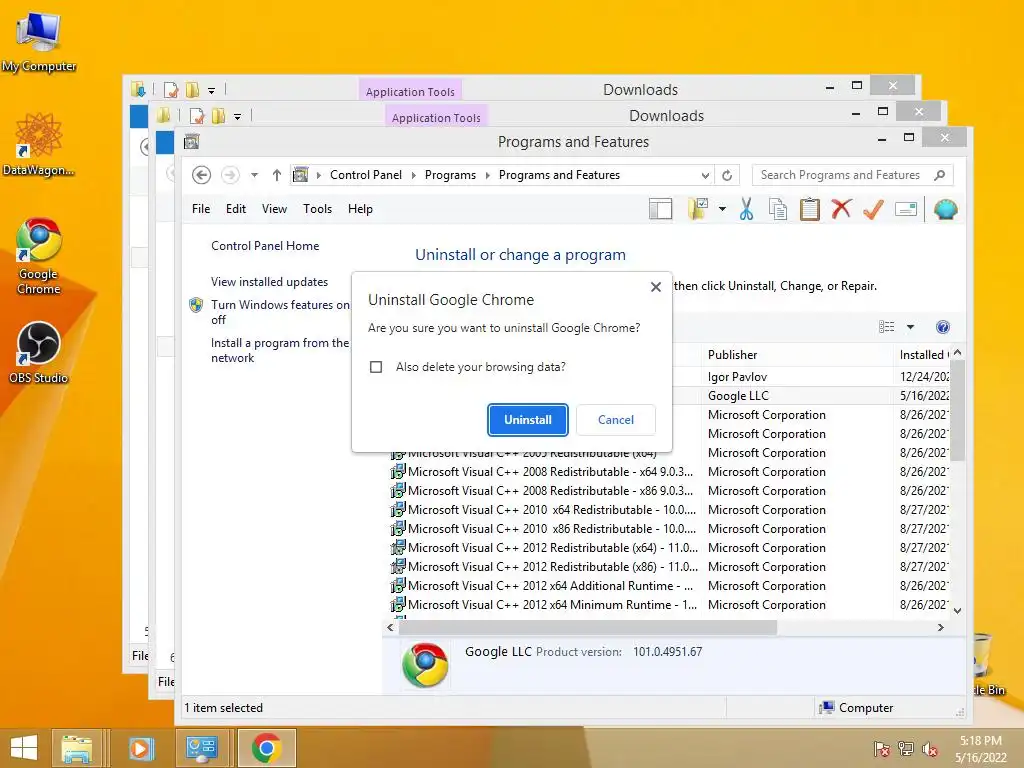The width and height of the screenshot is (1024, 768).
Task: Select Microsoft Visual C++ 2012 x64 Additional Runtime
Action: tap(542, 586)
